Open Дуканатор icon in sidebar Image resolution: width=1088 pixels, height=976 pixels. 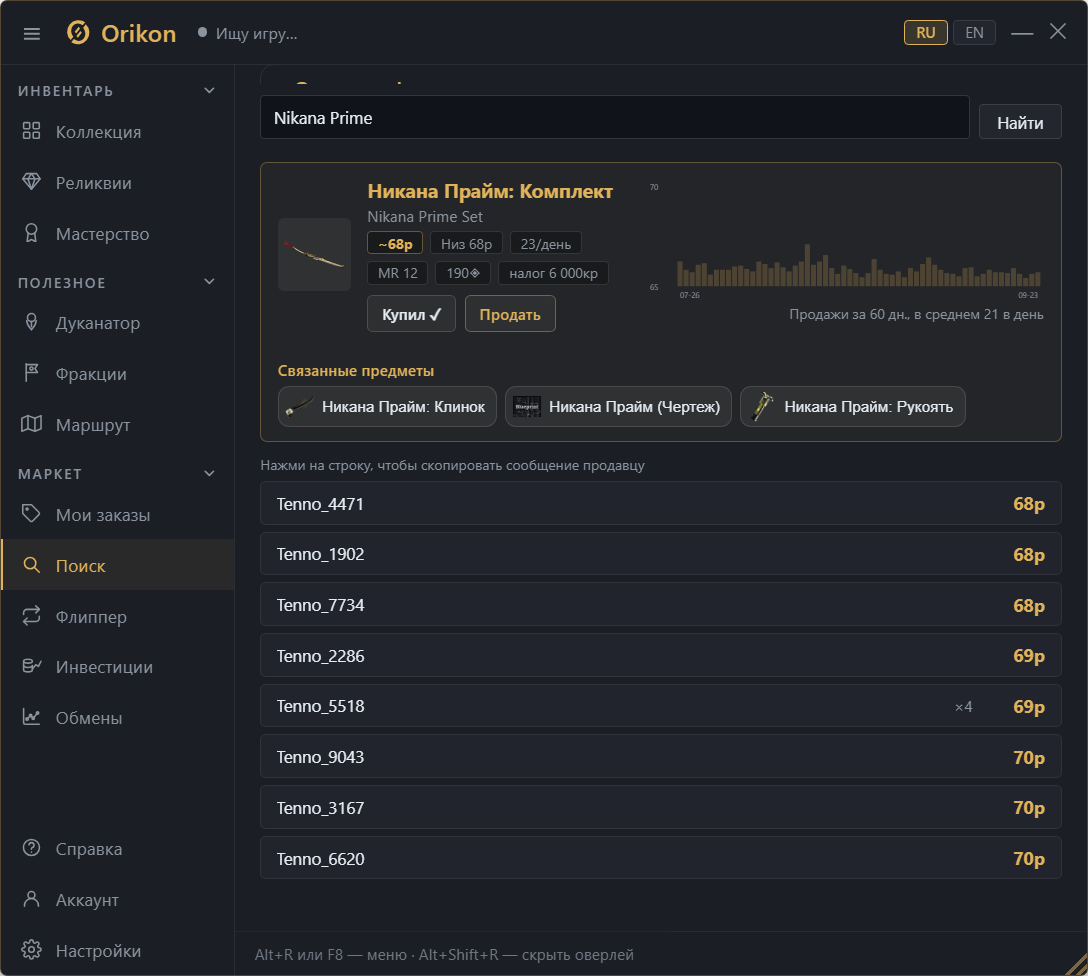click(31, 322)
